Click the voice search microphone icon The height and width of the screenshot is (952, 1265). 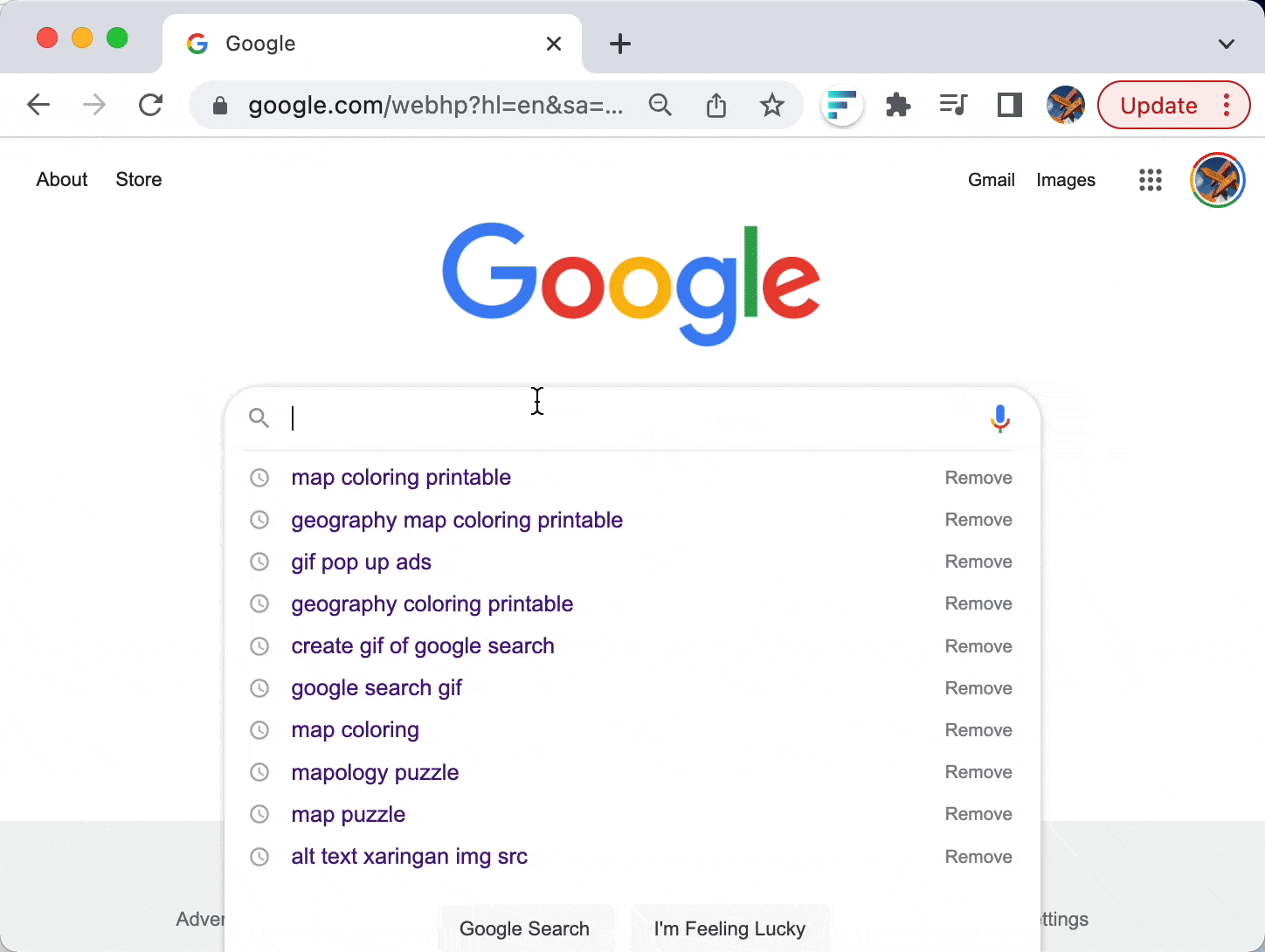point(1000,419)
